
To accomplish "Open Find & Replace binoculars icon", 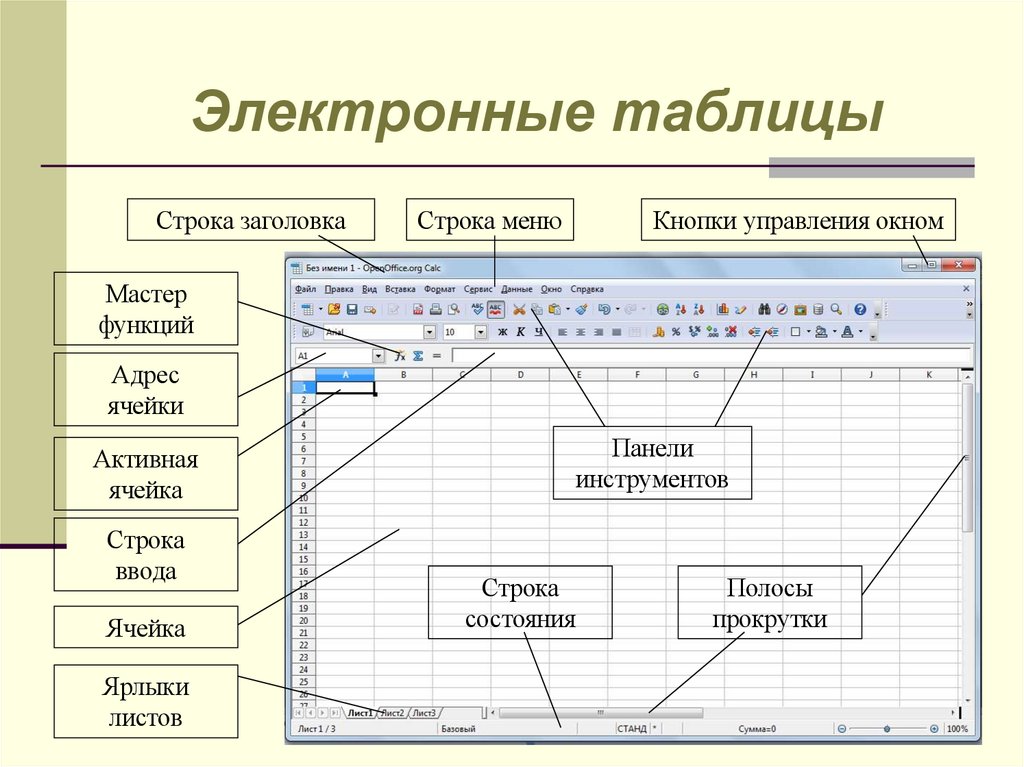I will pos(764,309).
